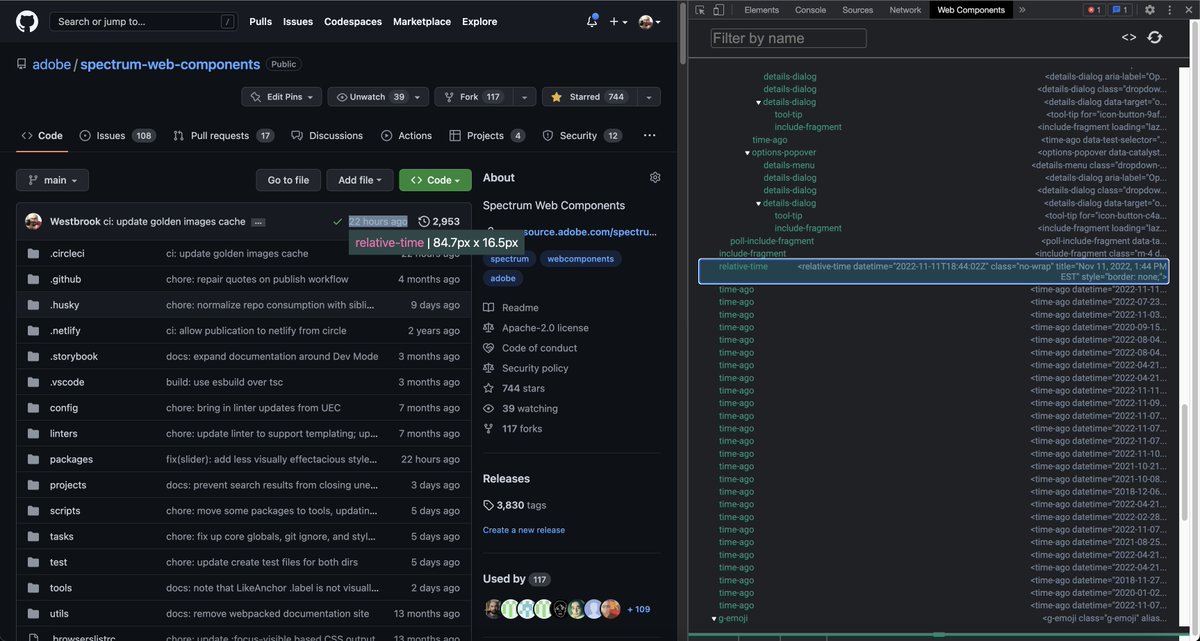Open the three-dot overflow in repository tabs

tap(649, 136)
